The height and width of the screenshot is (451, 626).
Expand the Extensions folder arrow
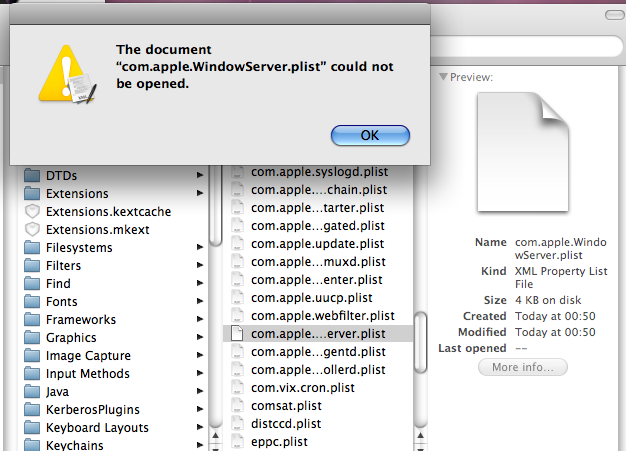pyautogui.click(x=200, y=193)
